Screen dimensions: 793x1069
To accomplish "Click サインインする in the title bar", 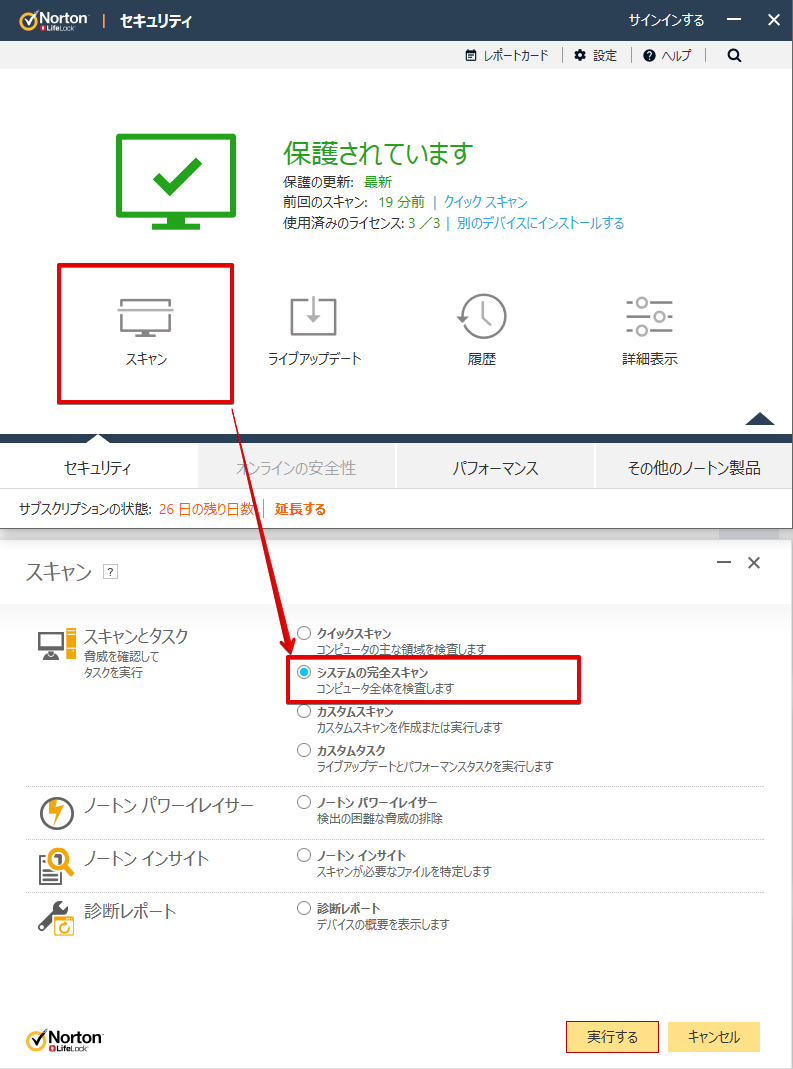I will coord(666,20).
